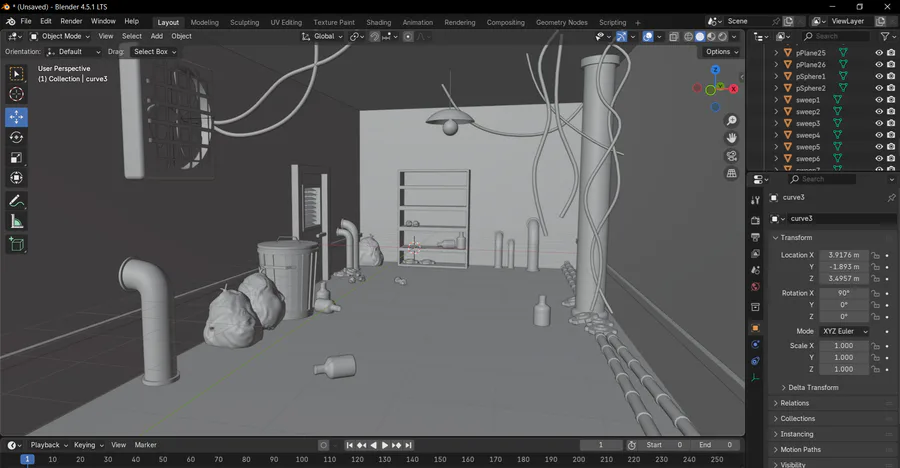Activate the Move tool
The image size is (900, 468).
point(17,117)
